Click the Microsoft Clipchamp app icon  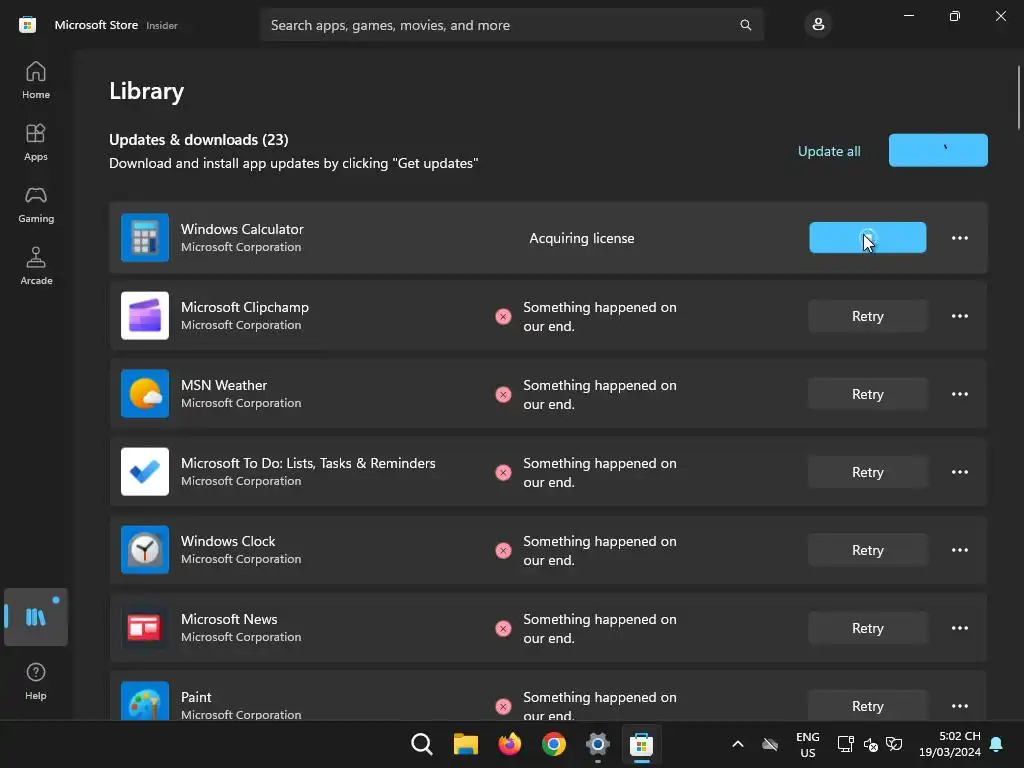point(145,315)
